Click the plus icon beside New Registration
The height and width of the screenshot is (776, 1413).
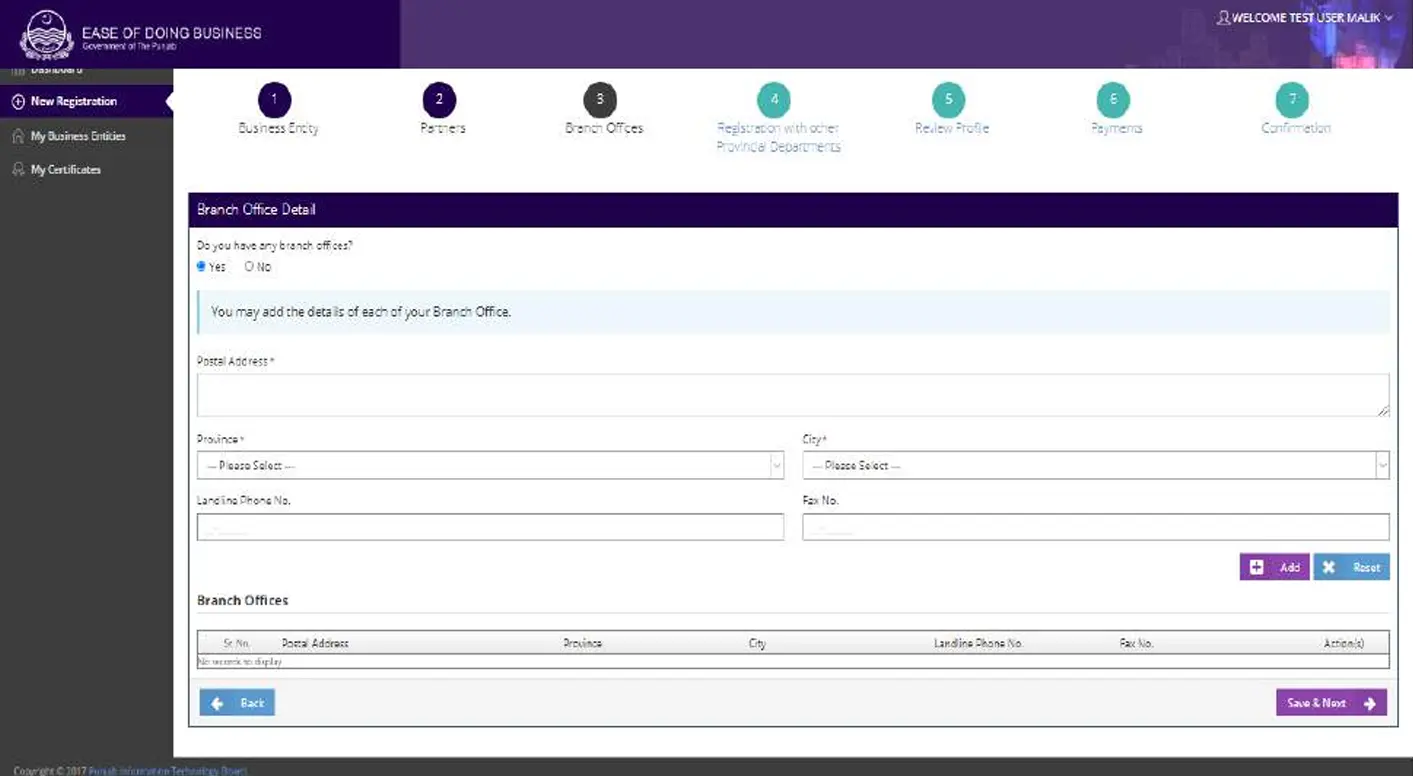click(x=18, y=102)
